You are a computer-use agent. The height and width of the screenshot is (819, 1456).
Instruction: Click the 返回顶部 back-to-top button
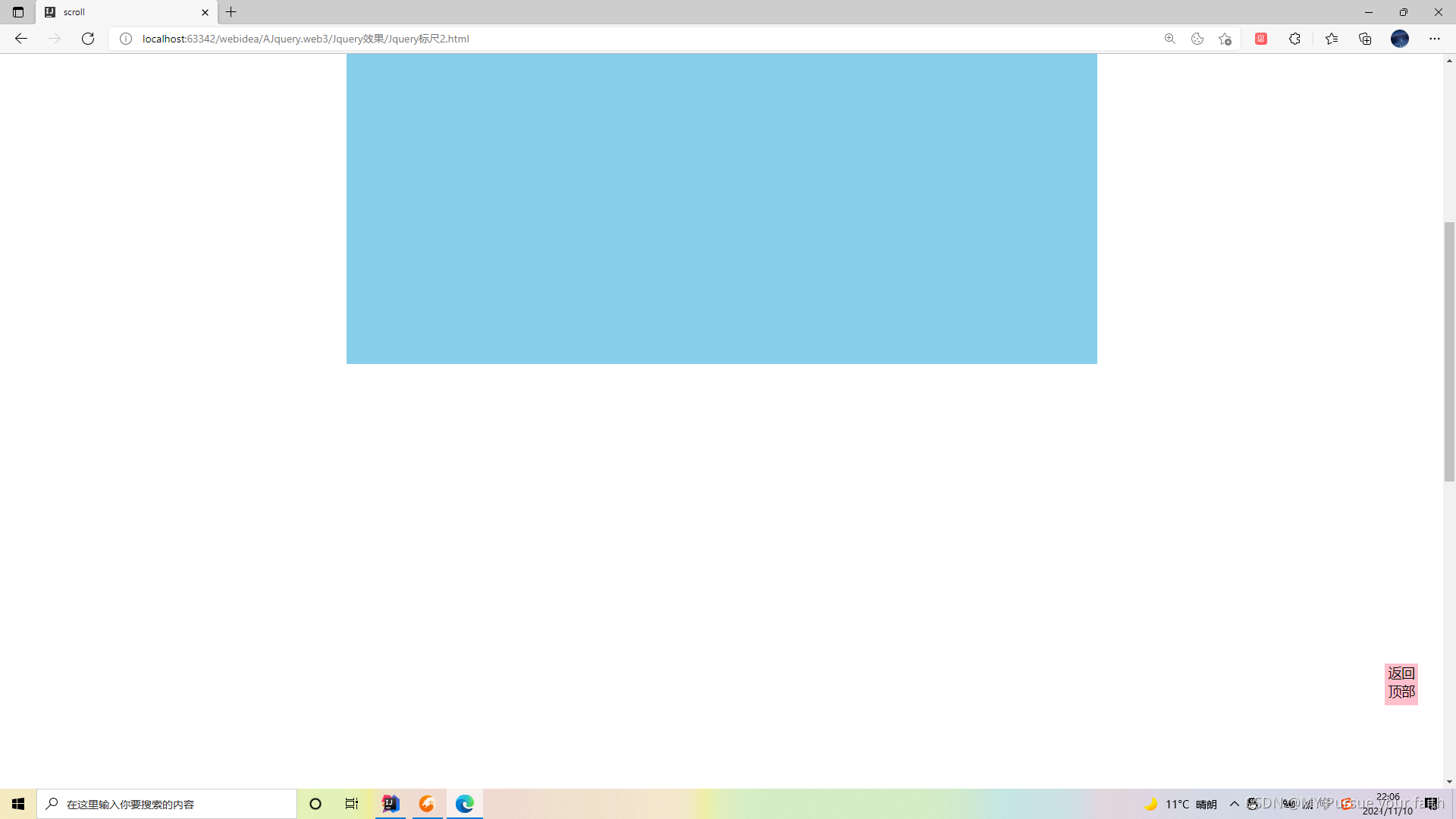tap(1401, 683)
